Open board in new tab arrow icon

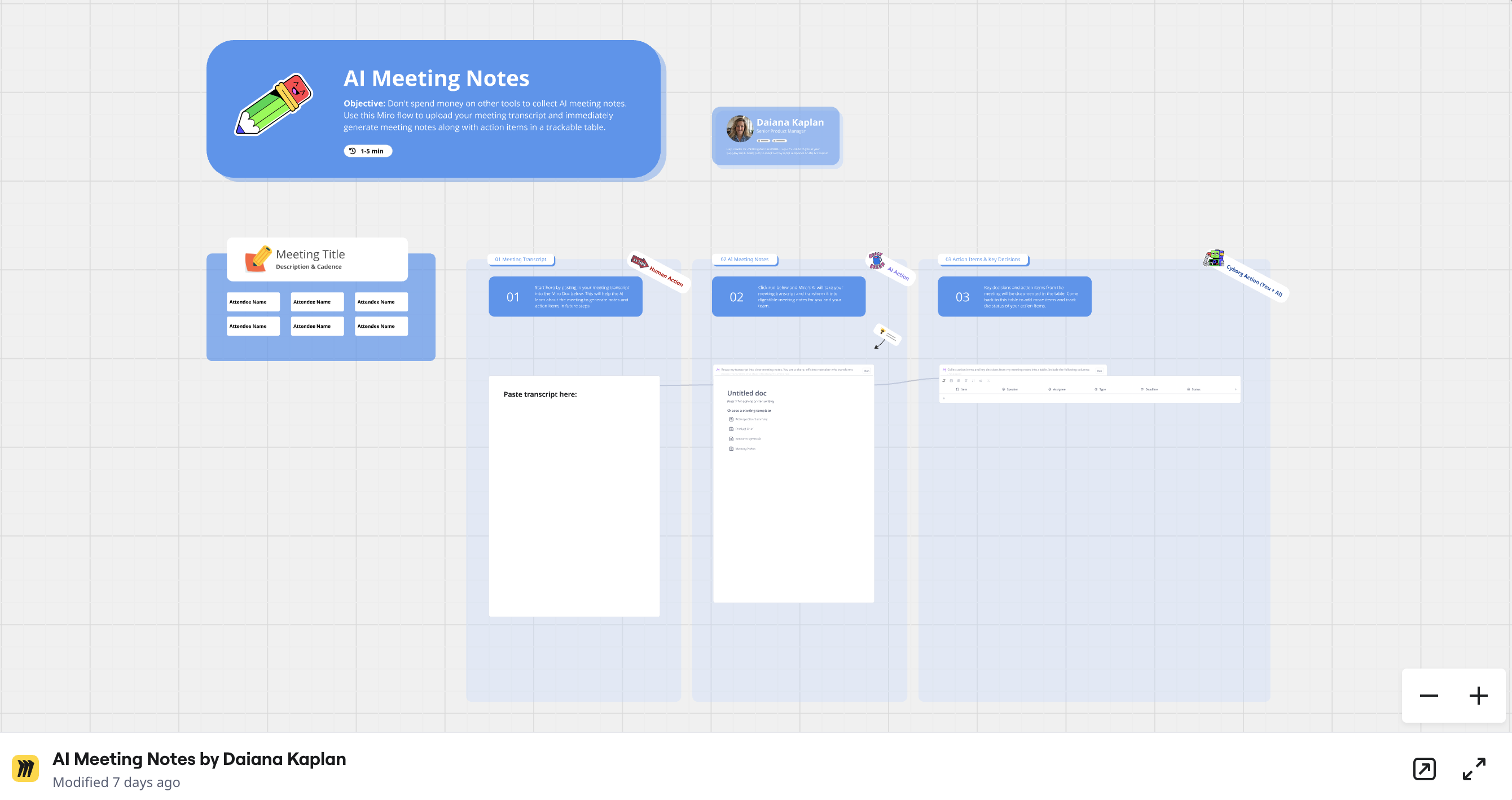[x=1424, y=768]
